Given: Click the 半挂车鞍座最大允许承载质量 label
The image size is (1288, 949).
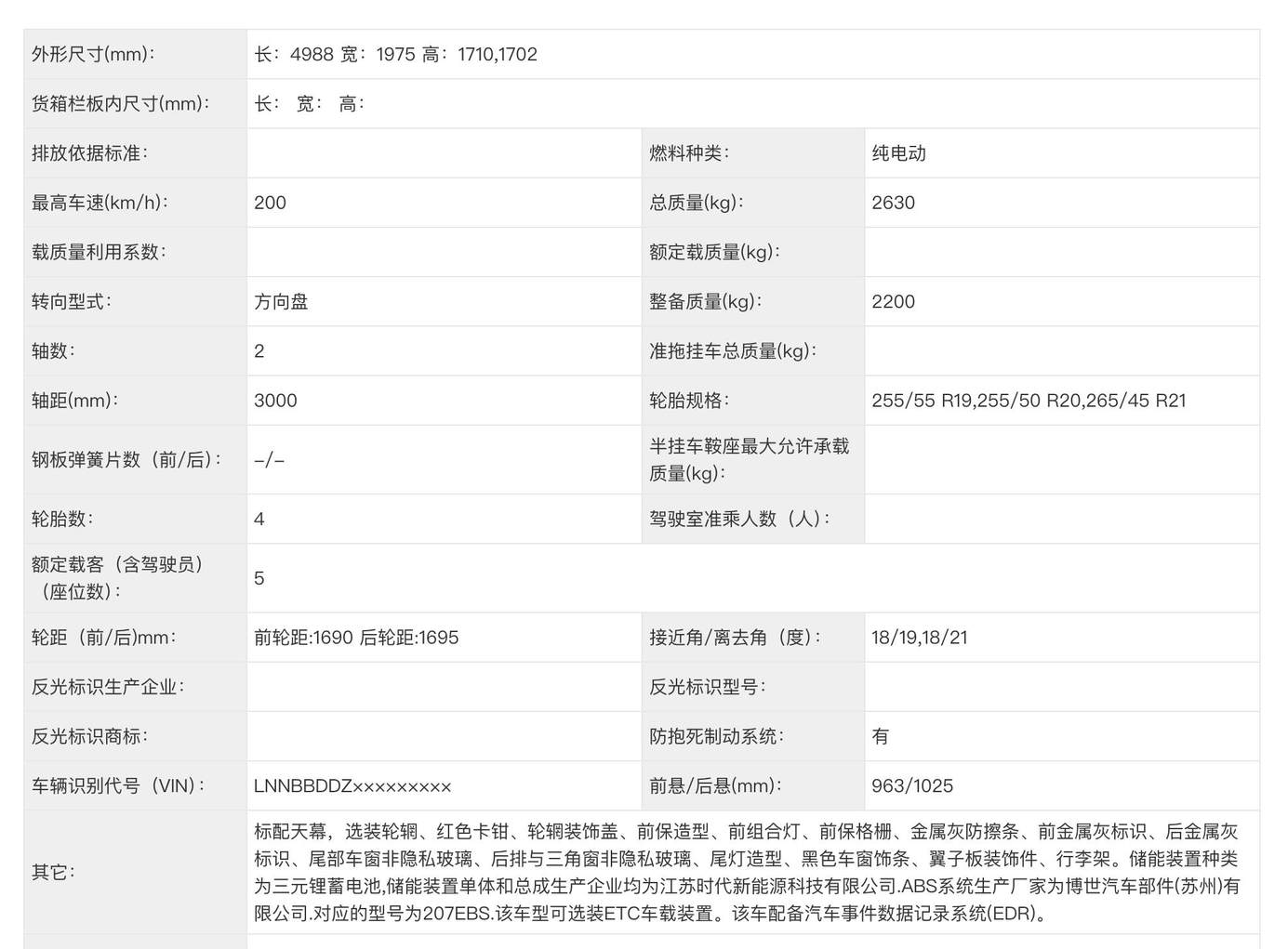Looking at the screenshot, I should click(749, 459).
